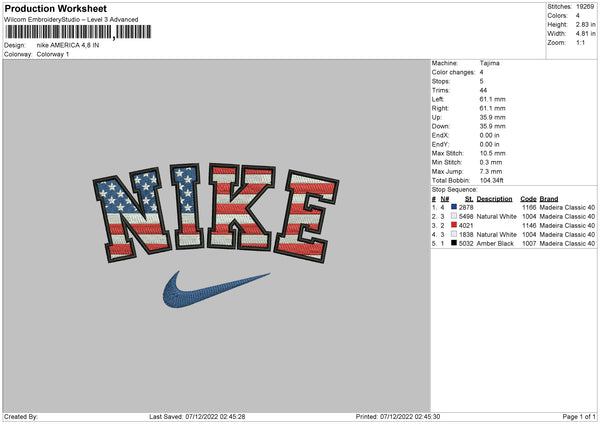The width and height of the screenshot is (600, 424).
Task: Click the Total Bobbin value 104.34ft
Action: [x=492, y=180]
